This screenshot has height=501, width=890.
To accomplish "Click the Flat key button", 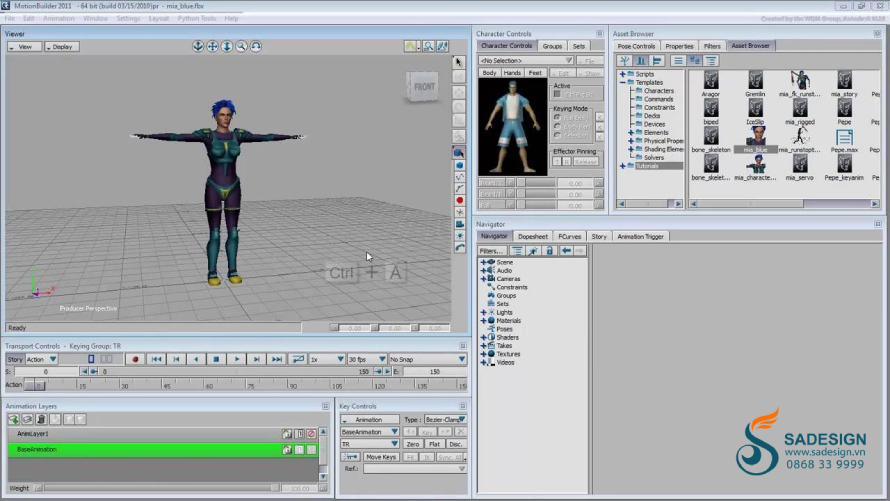I will click(x=434, y=444).
